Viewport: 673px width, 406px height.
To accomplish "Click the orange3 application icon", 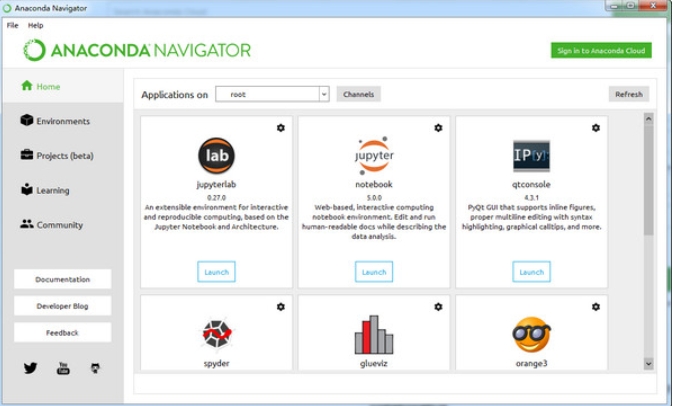I will point(531,334).
